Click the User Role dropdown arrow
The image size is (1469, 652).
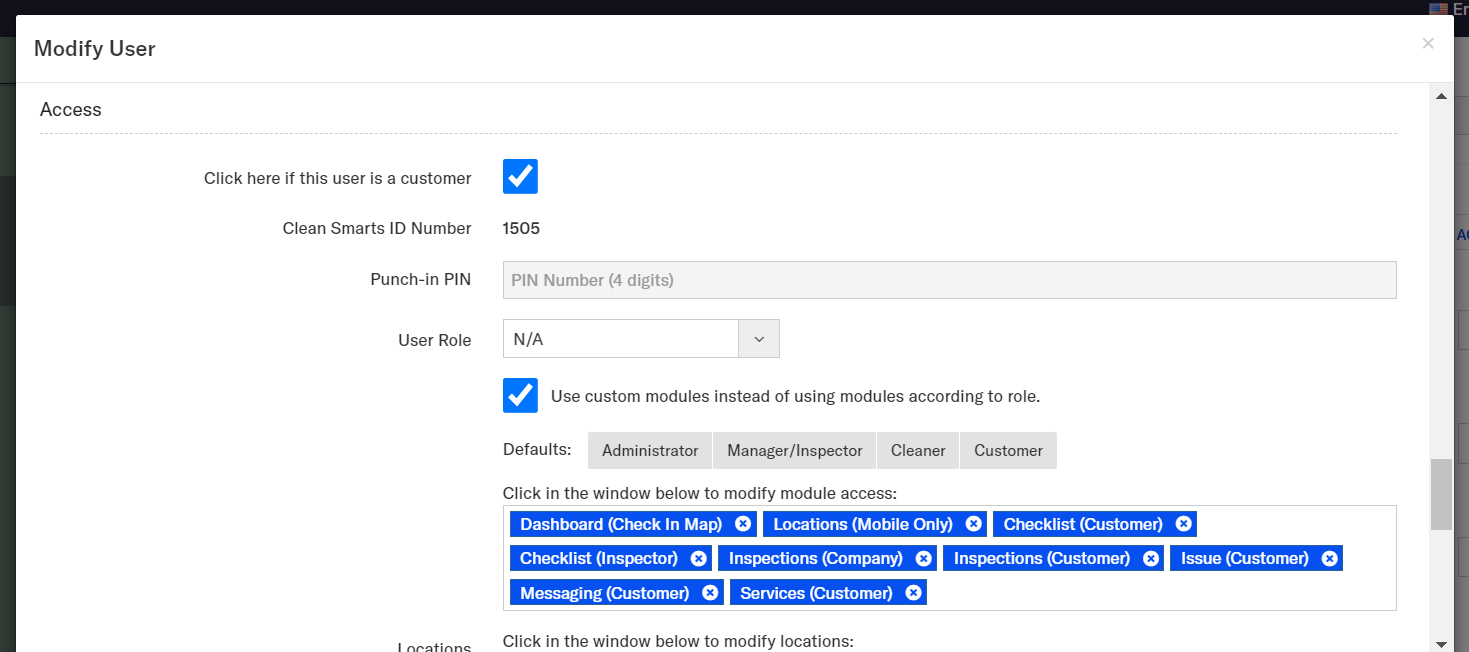pyautogui.click(x=759, y=339)
